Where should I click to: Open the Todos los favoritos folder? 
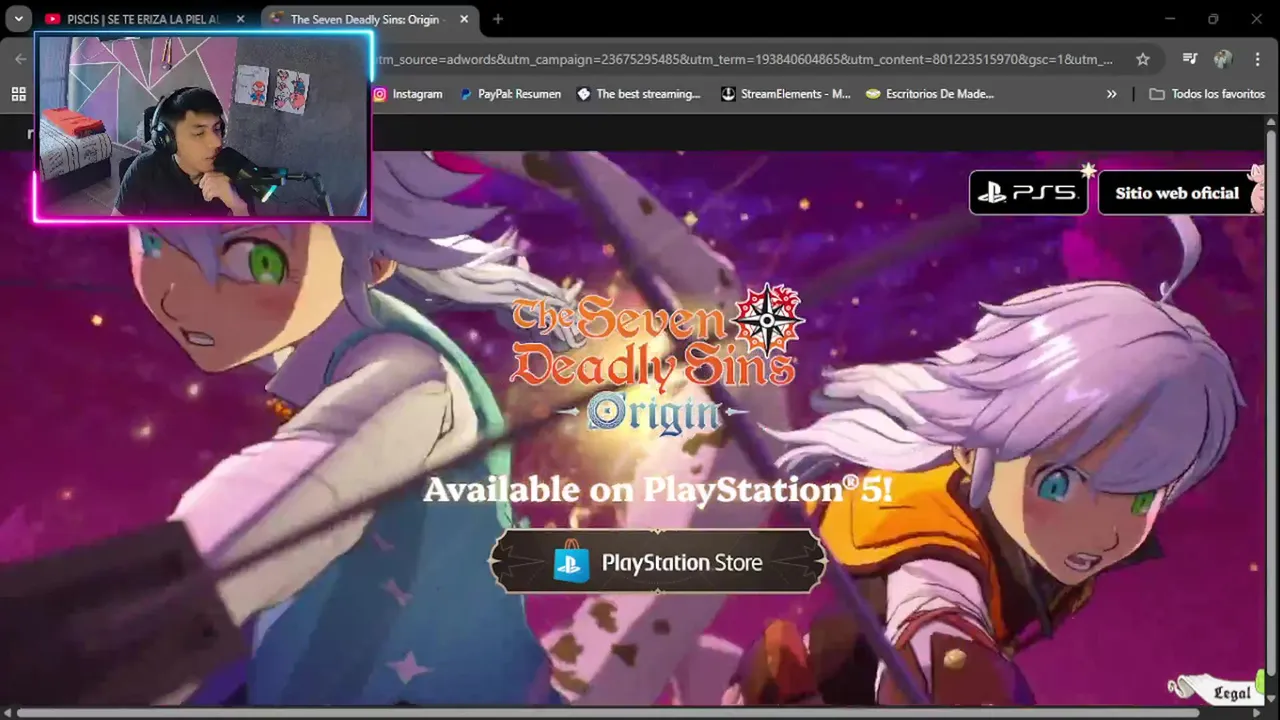pyautogui.click(x=1207, y=94)
